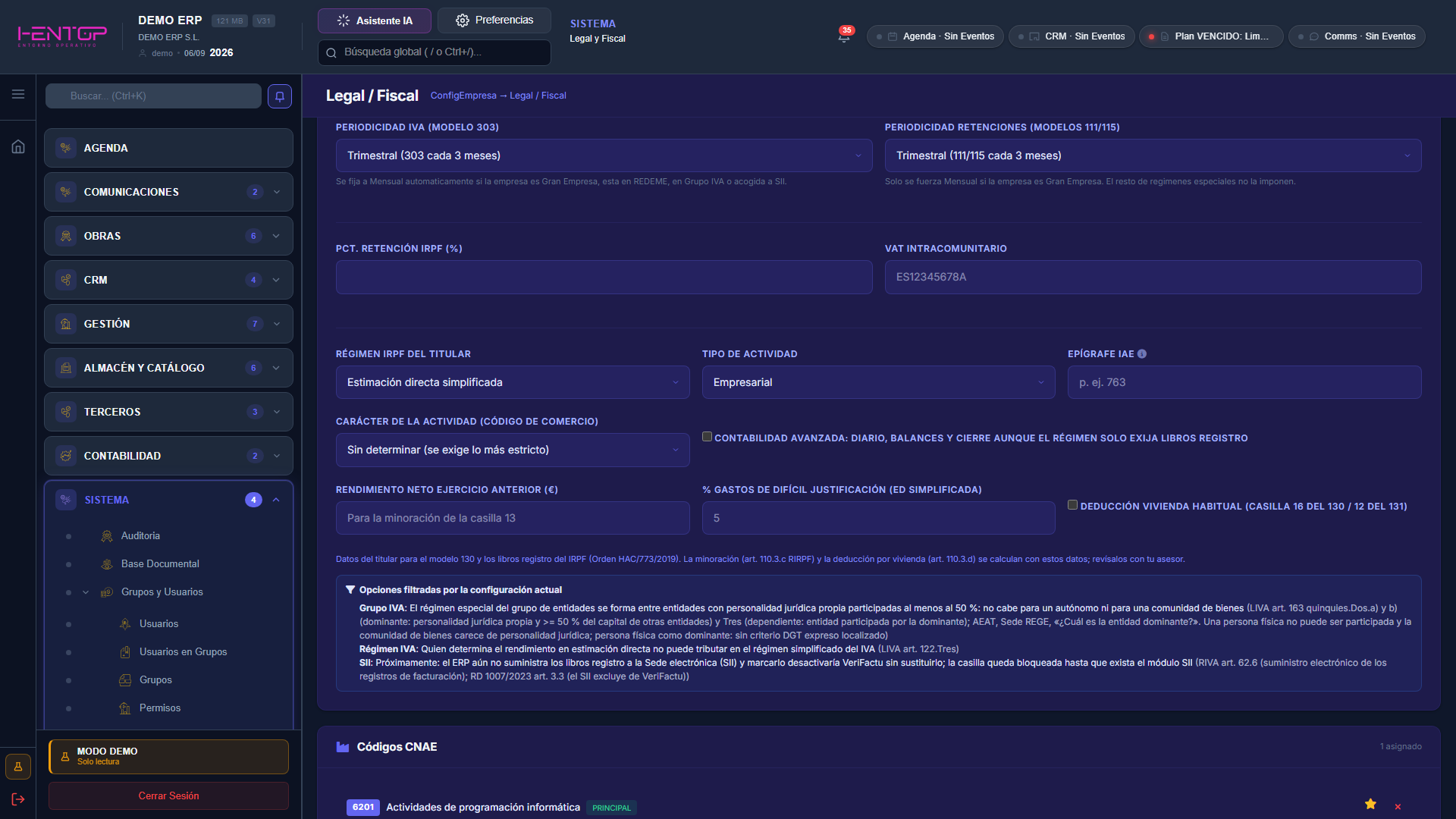Viewport: 1456px width, 819px height.
Task: Click the Códigos CNAE section icon
Action: point(343,747)
